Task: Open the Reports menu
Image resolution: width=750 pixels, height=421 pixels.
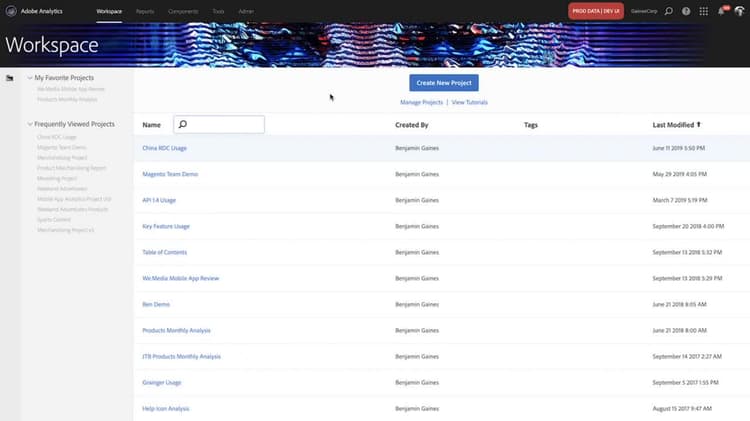Action: pyautogui.click(x=145, y=11)
